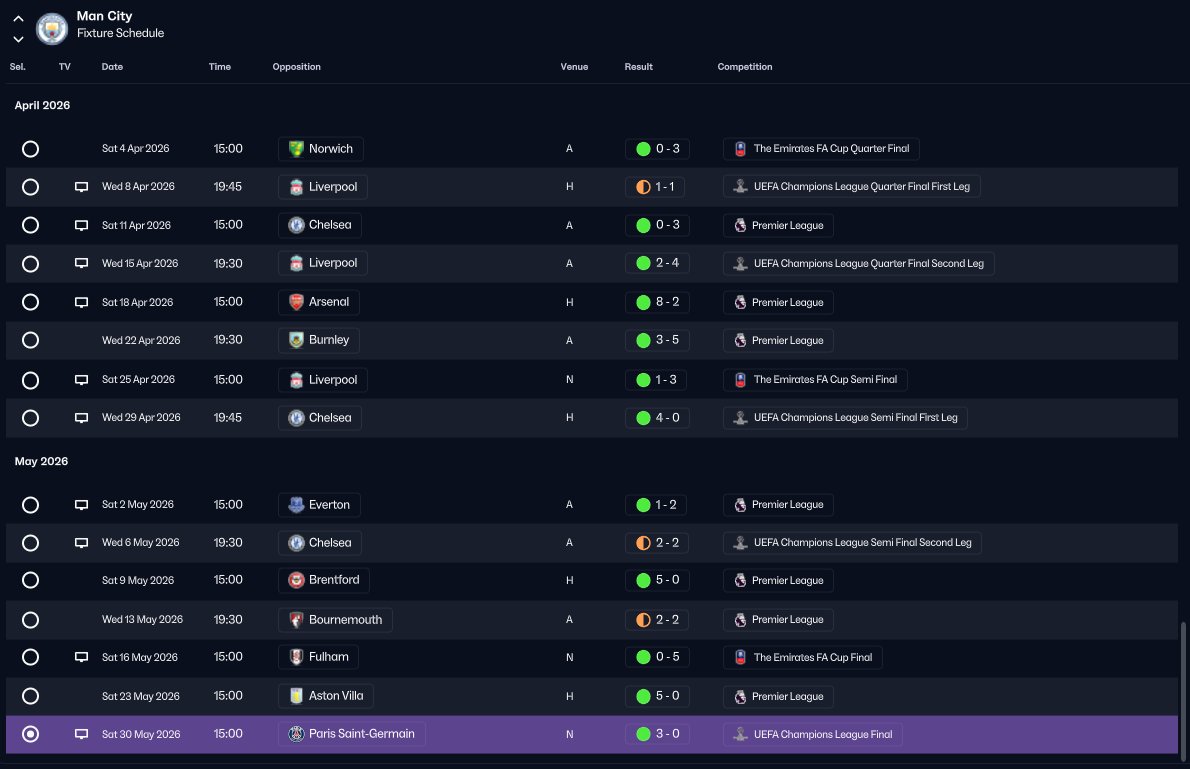The height and width of the screenshot is (769, 1190).
Task: Sort by Competition column header
Action: click(x=745, y=67)
